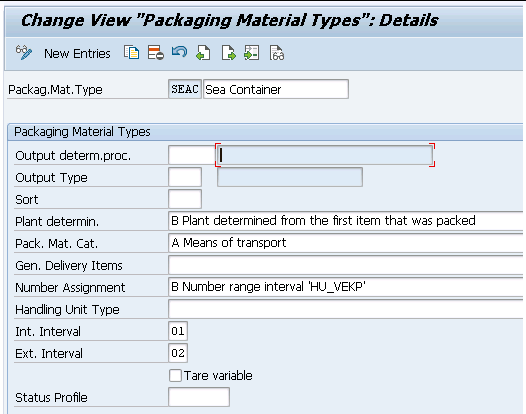Viewport: 526px width, 414px height.
Task: Click the Undo Change arrow icon
Action: tap(179, 52)
